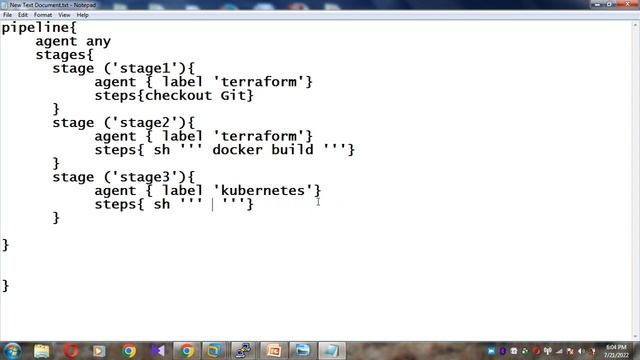This screenshot has width=640, height=360.
Task: Click 'steps{checkout Git}' text
Action: point(174,96)
